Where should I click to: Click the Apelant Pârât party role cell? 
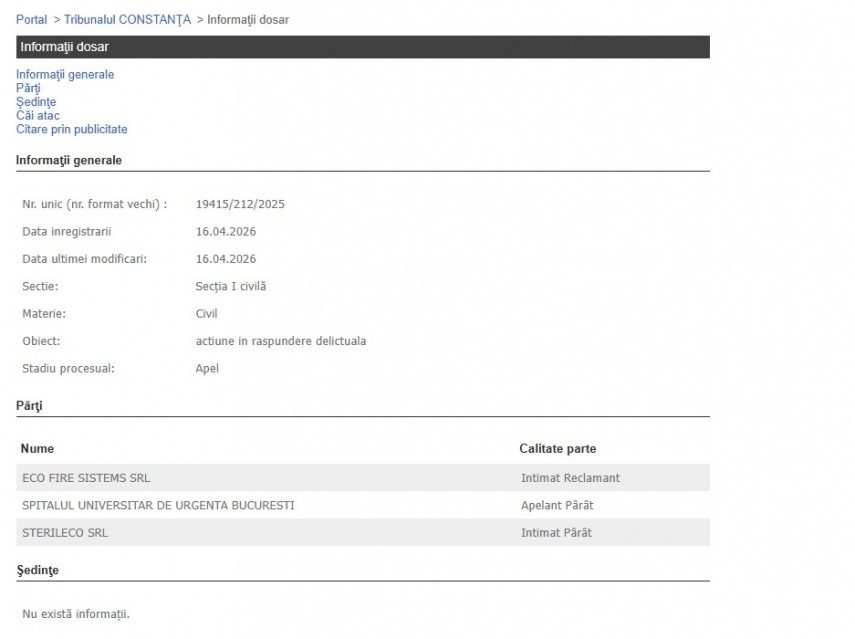tap(557, 505)
